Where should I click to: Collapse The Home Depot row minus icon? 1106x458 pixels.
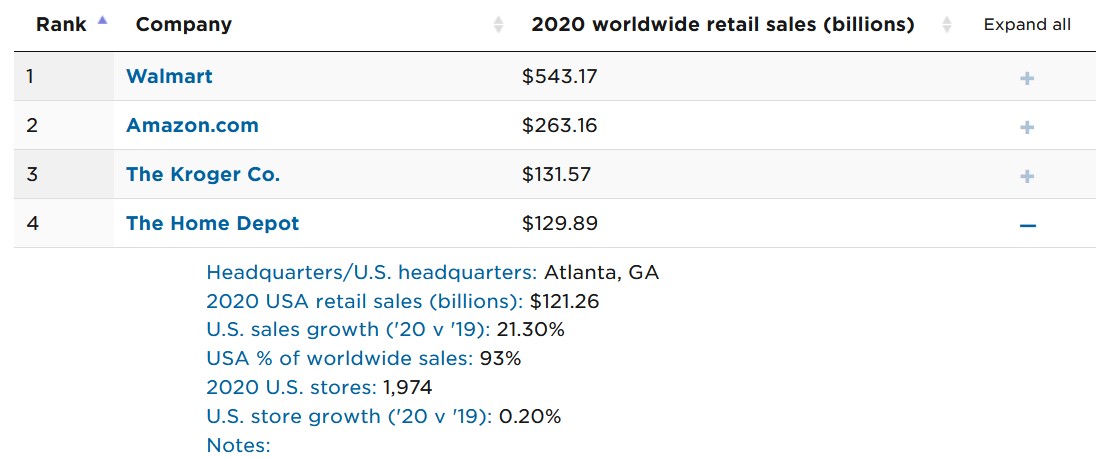pos(1027,225)
